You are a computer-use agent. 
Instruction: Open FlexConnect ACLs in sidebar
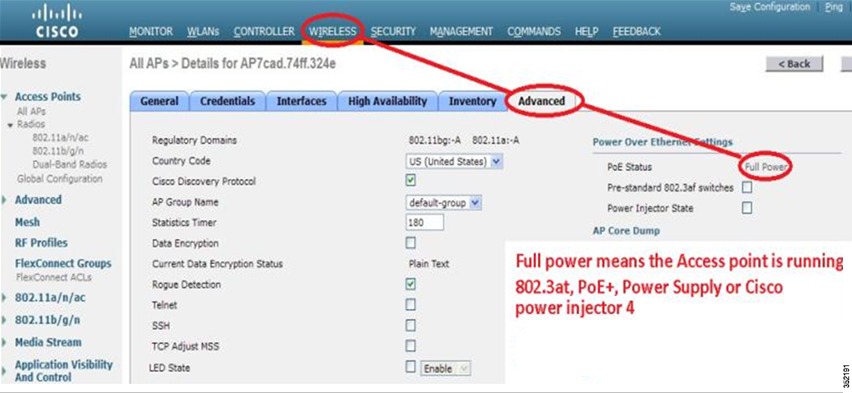54,277
